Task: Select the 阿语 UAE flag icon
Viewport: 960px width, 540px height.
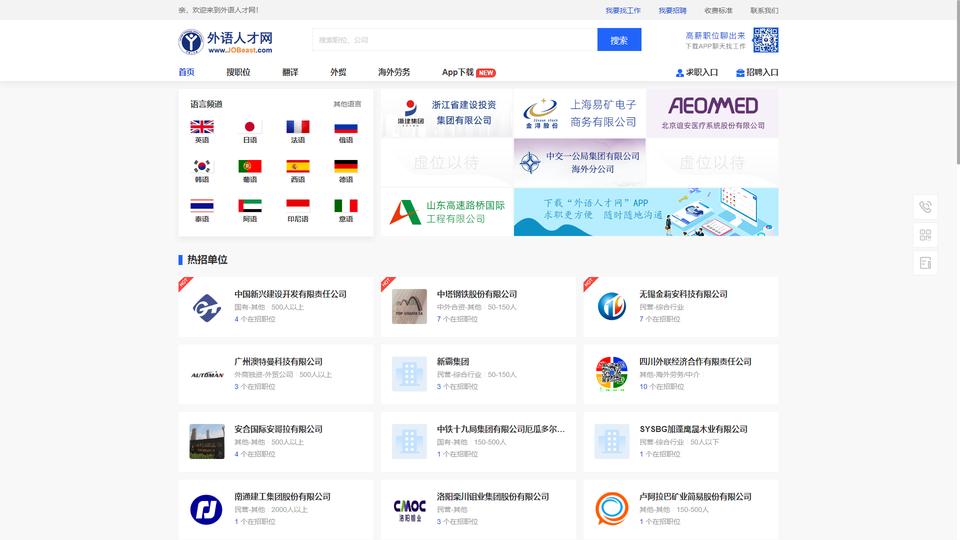Action: click(x=250, y=205)
